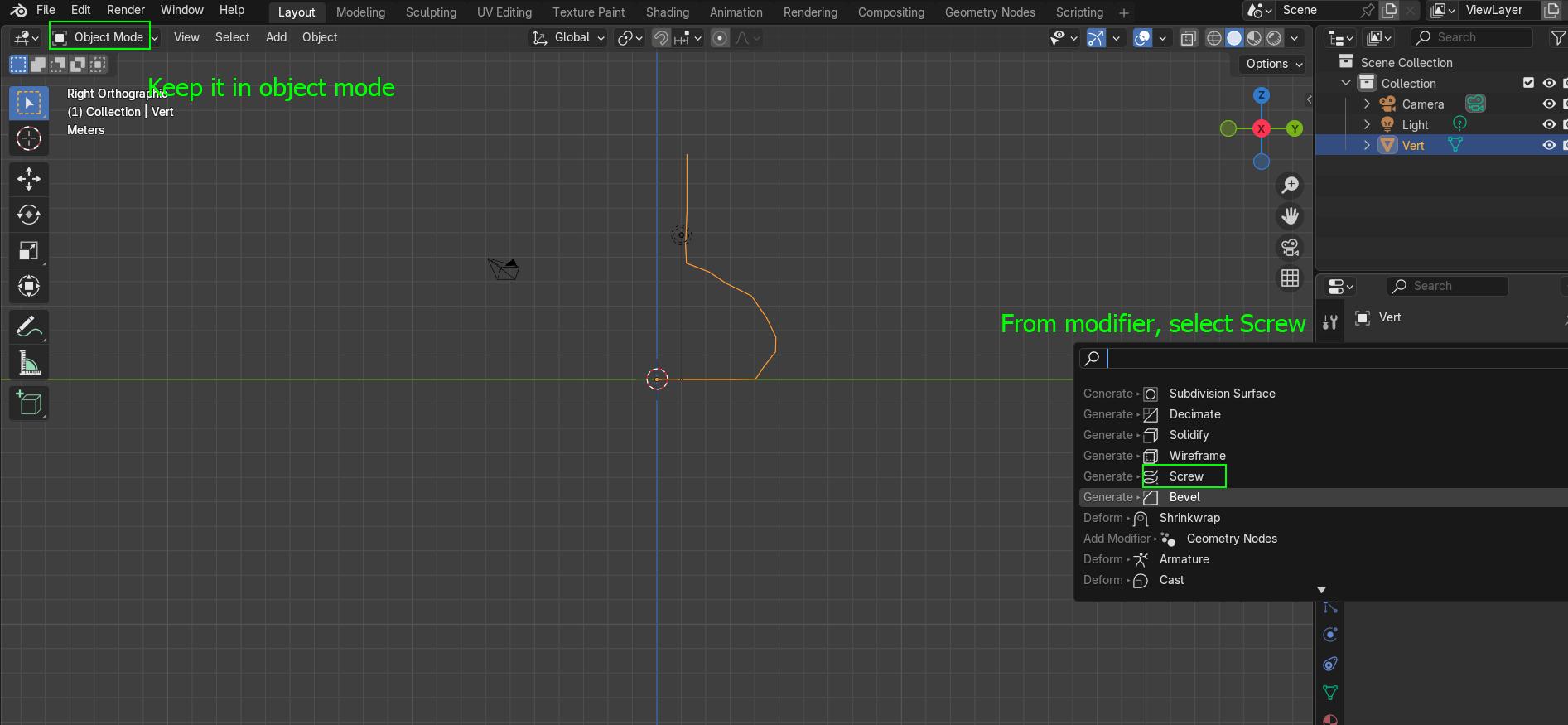
Task: Select the Add Cube tool
Action: pos(29,404)
